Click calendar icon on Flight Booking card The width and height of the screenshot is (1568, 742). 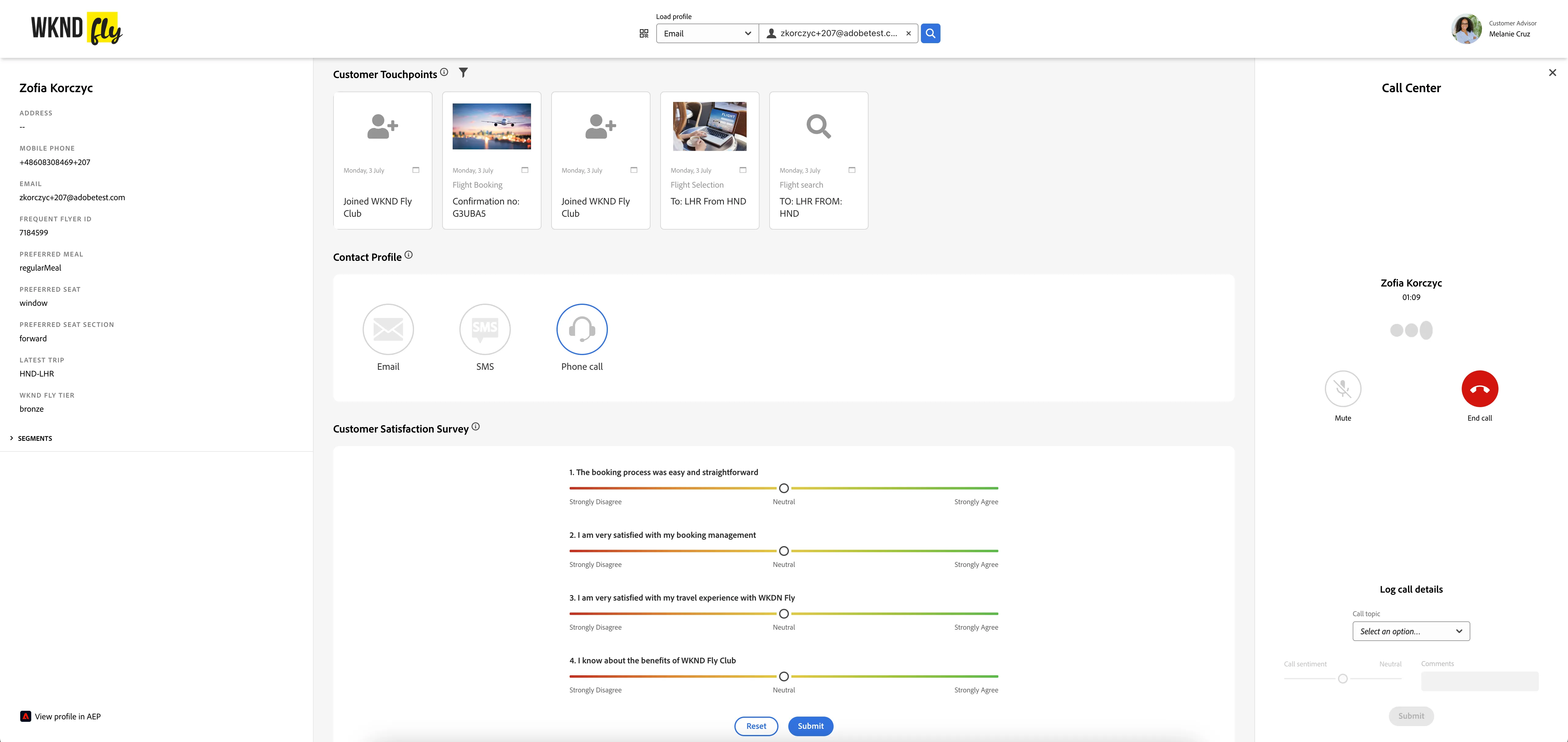pyautogui.click(x=525, y=170)
